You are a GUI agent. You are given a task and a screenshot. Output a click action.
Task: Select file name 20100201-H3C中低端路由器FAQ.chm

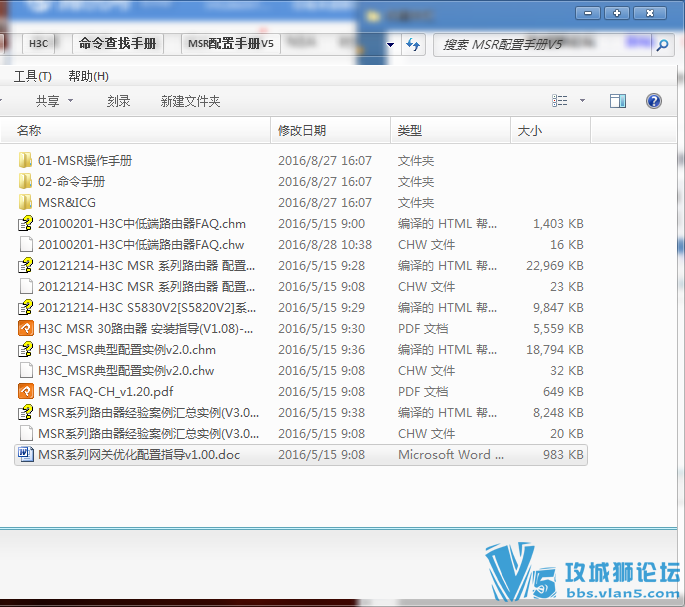pos(142,223)
